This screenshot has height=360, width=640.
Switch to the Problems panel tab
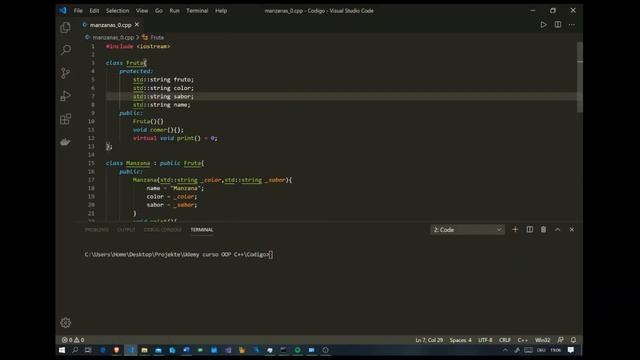click(x=97, y=230)
